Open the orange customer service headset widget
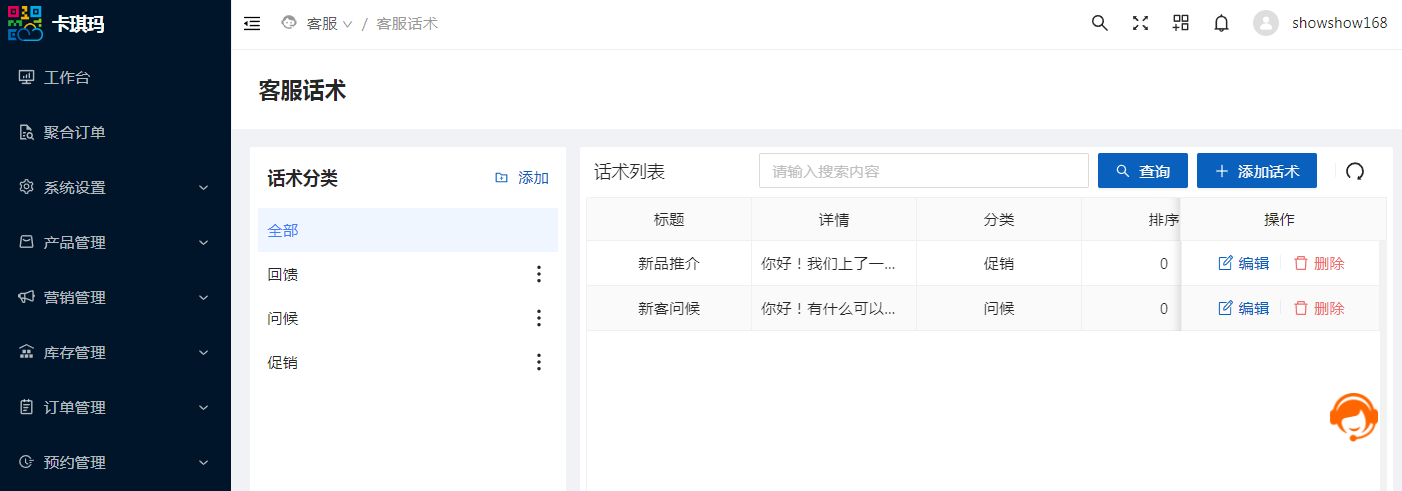This screenshot has width=1402, height=491. (x=1354, y=417)
